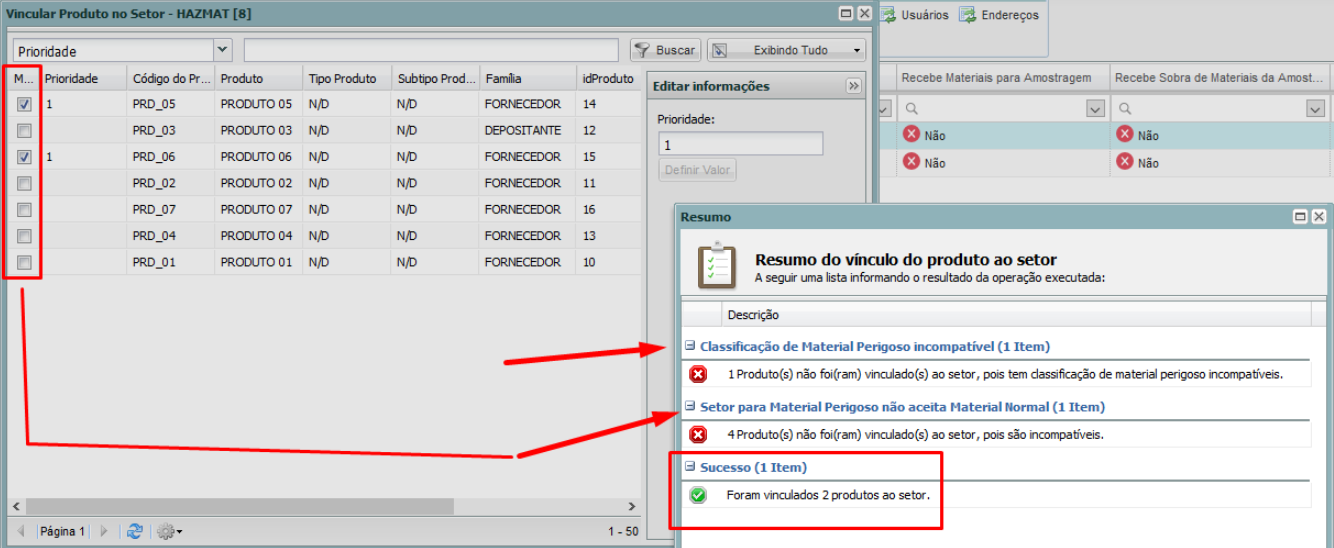The height and width of the screenshot is (548, 1334).
Task: Open filter dropdown under Recebe Materiais para Amostragem
Action: tap(1096, 108)
